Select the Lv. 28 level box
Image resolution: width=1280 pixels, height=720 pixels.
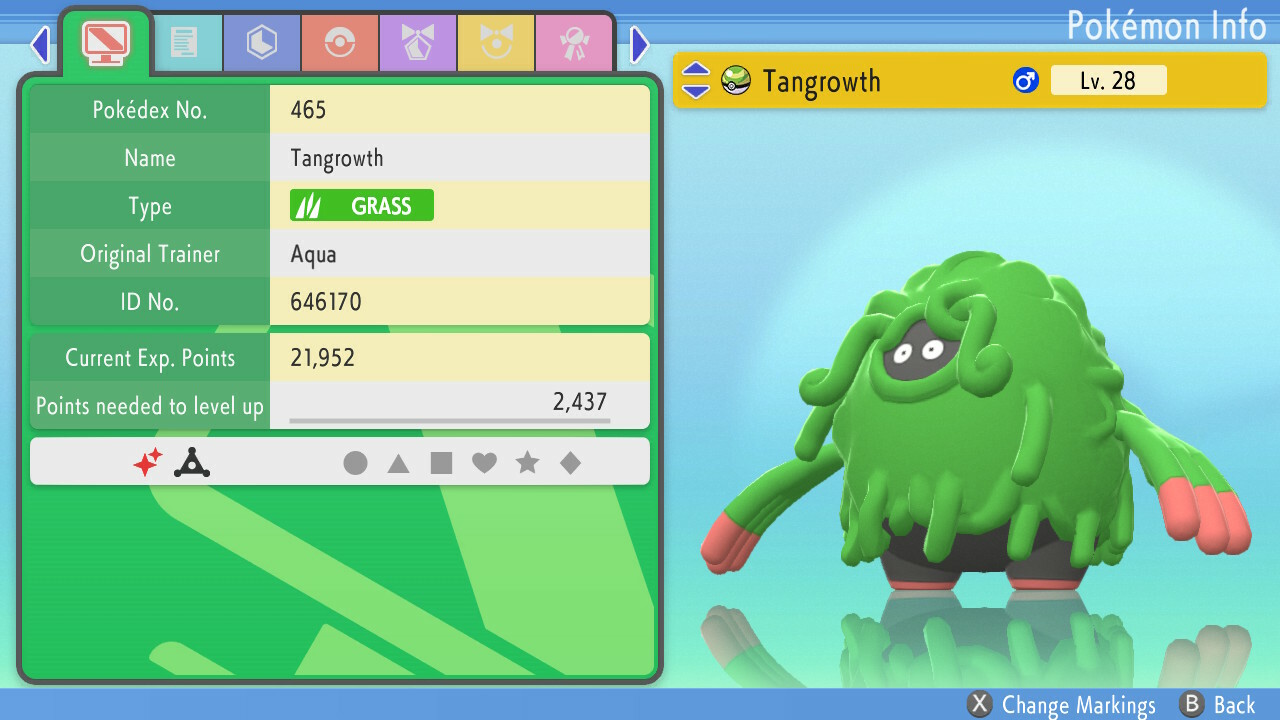click(1108, 80)
